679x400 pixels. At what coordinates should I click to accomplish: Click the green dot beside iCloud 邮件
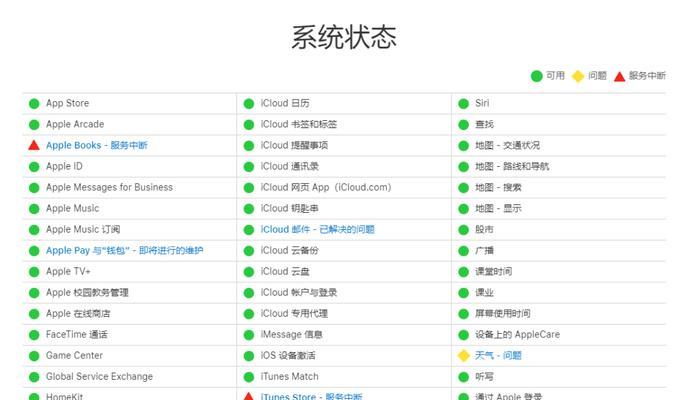249,230
